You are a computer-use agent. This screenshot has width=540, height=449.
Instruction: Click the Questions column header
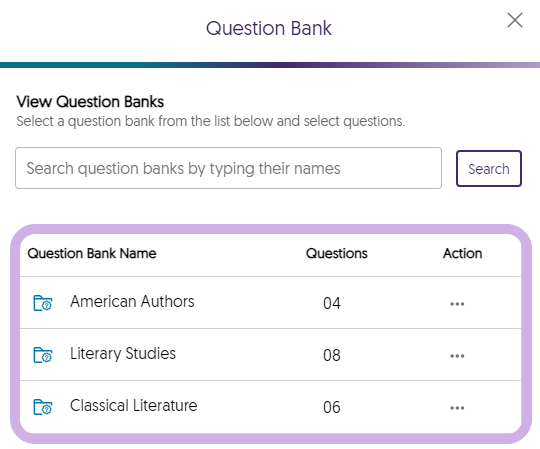click(336, 253)
